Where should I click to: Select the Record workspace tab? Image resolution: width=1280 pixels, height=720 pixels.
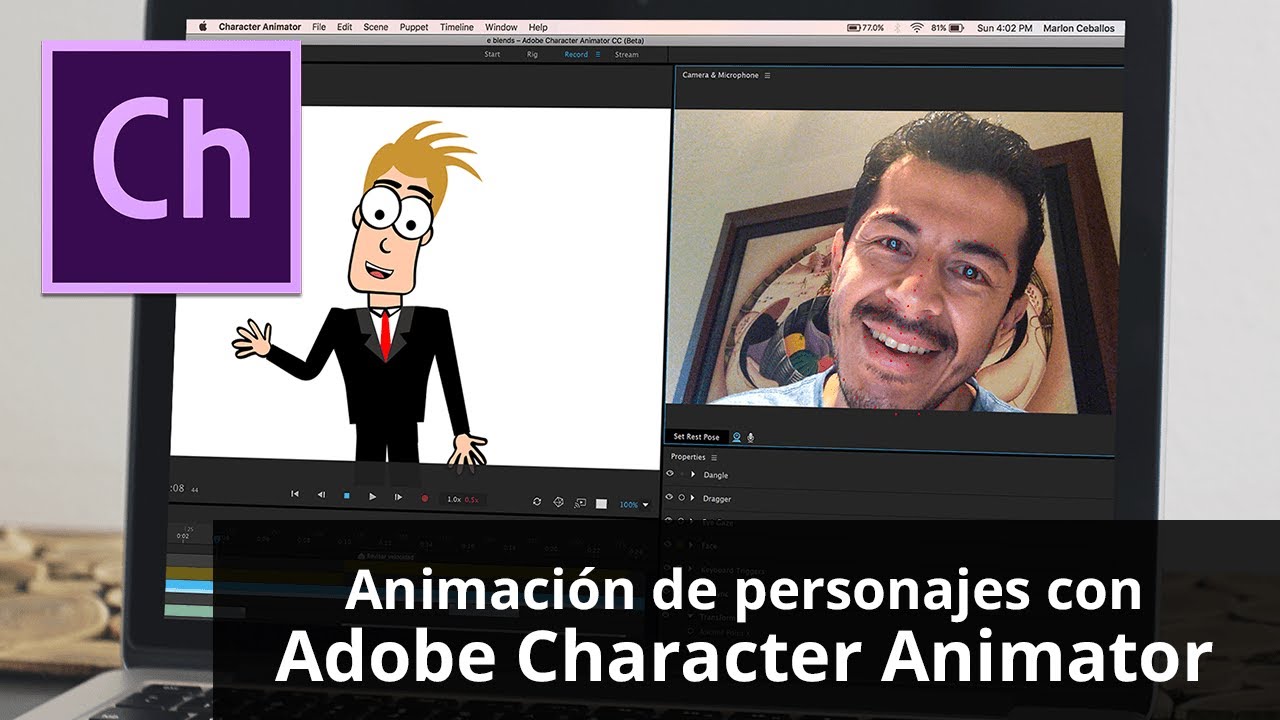576,54
